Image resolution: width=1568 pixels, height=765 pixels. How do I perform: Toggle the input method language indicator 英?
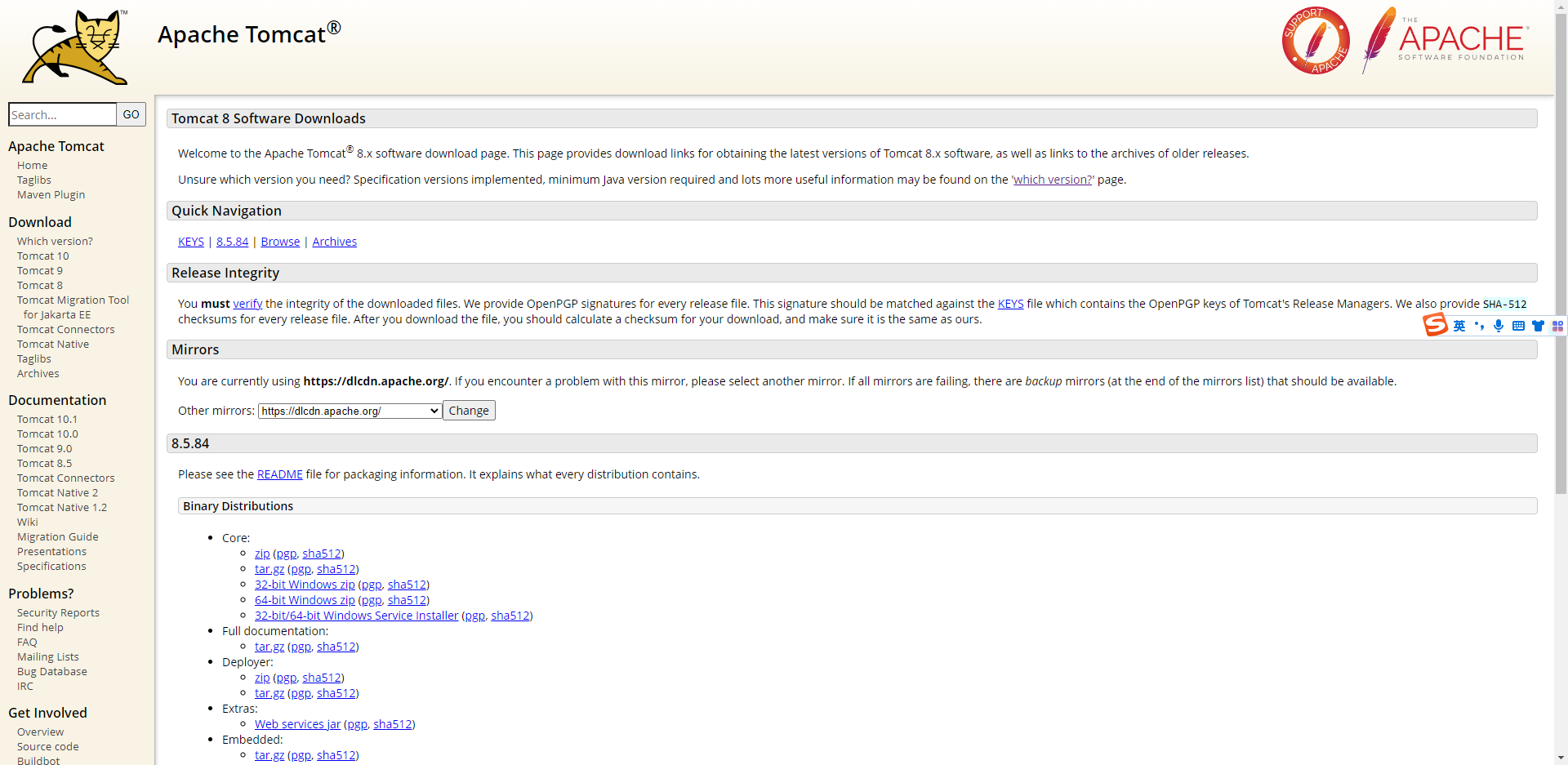click(1459, 326)
